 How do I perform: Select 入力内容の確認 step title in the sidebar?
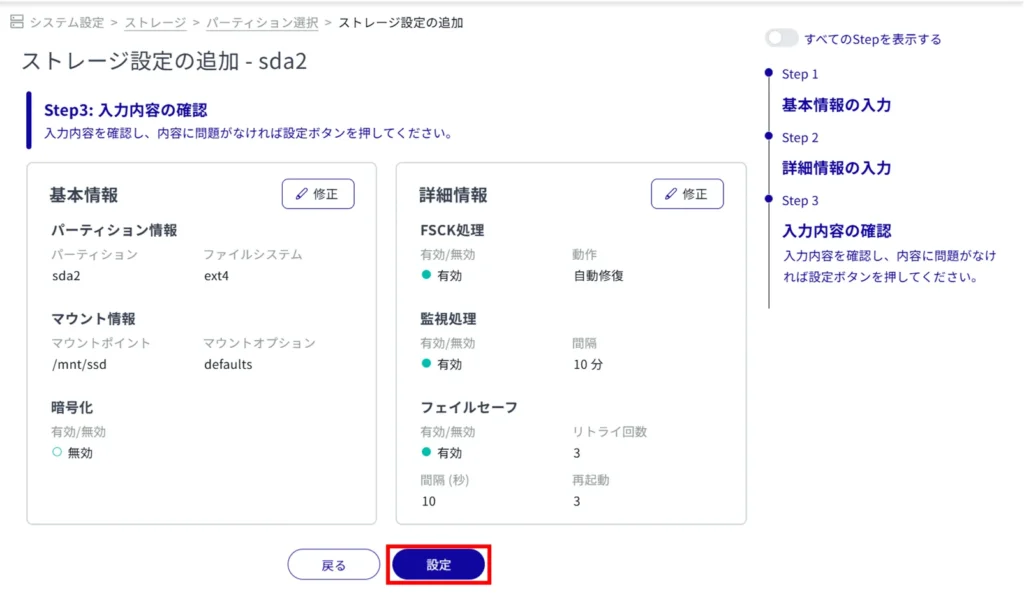coord(836,231)
